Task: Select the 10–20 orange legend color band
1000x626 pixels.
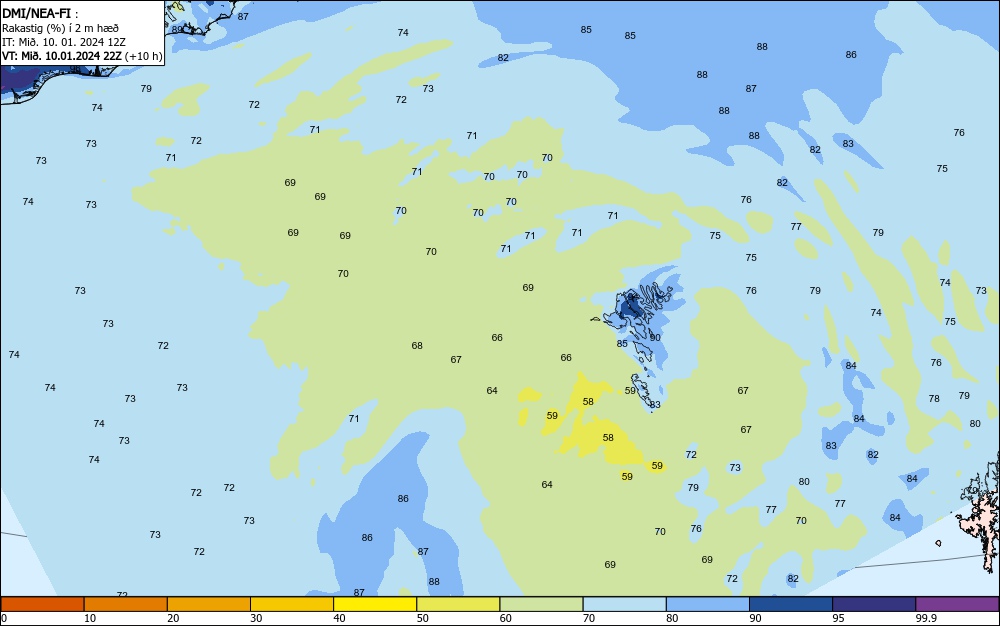Action: tap(126, 604)
